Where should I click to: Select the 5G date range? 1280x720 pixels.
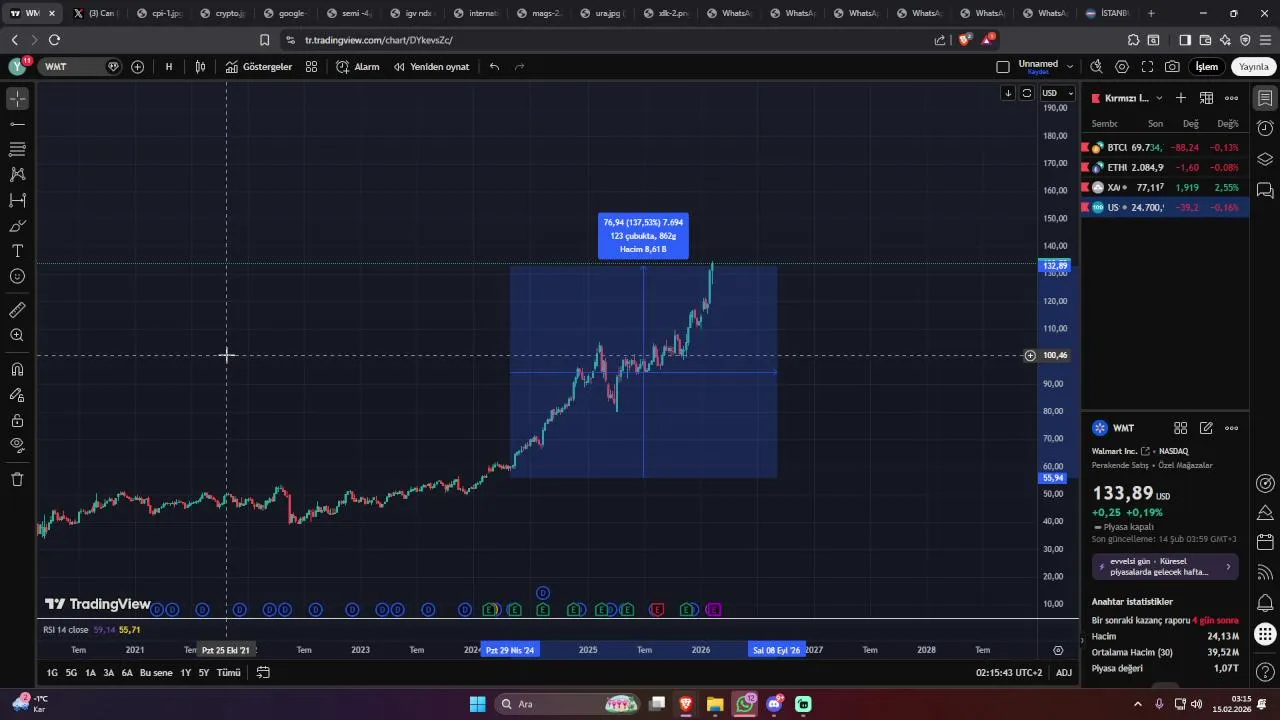coord(71,673)
